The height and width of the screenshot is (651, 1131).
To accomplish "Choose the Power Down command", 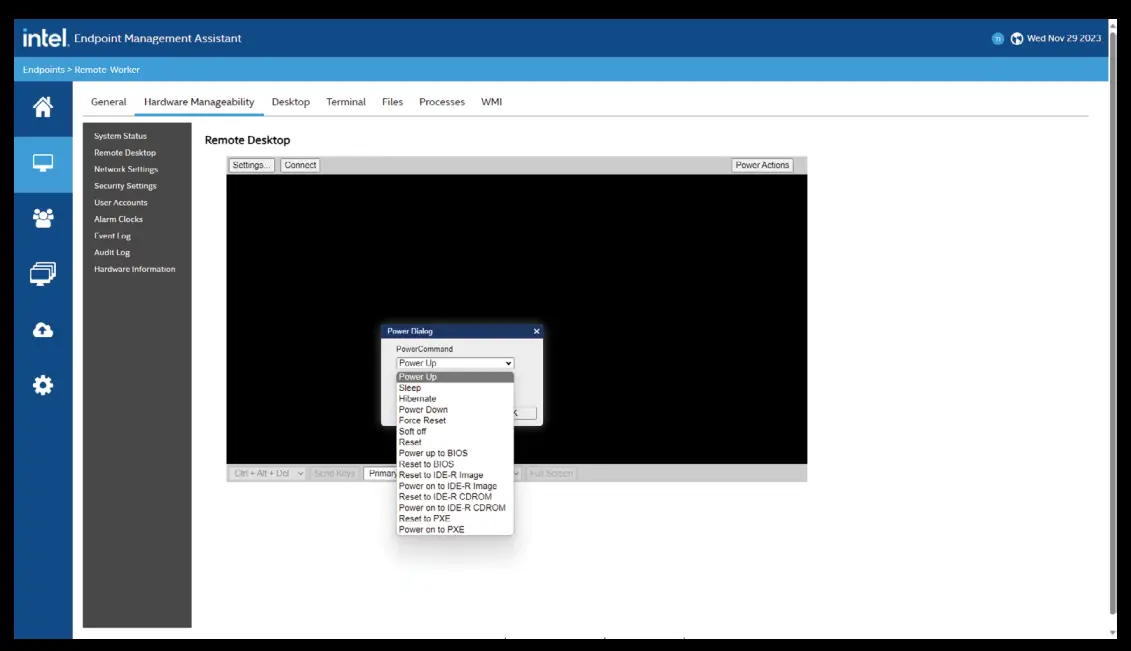I will pos(454,409).
